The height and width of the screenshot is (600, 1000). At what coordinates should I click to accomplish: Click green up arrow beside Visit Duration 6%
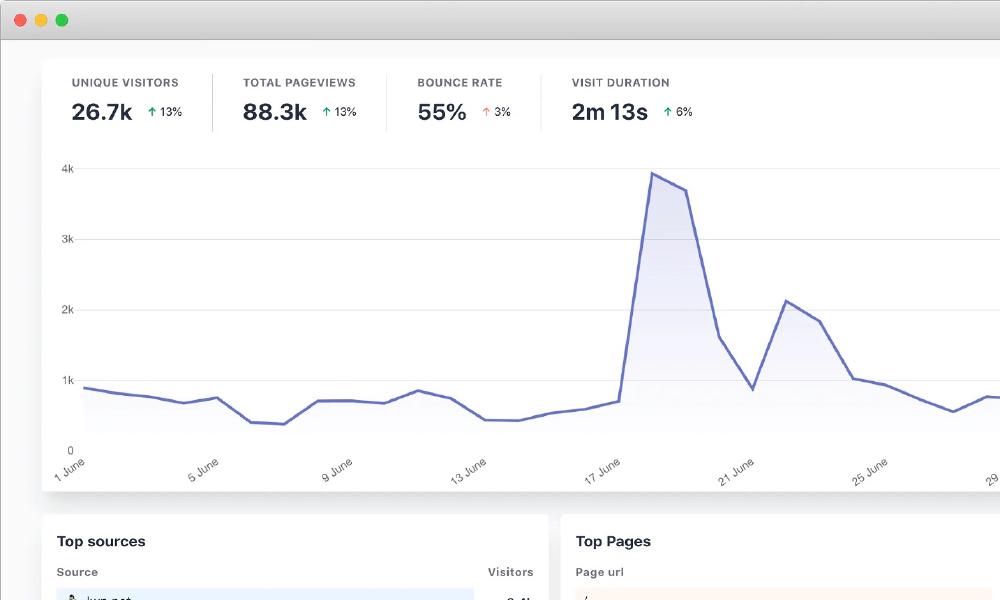[x=668, y=112]
